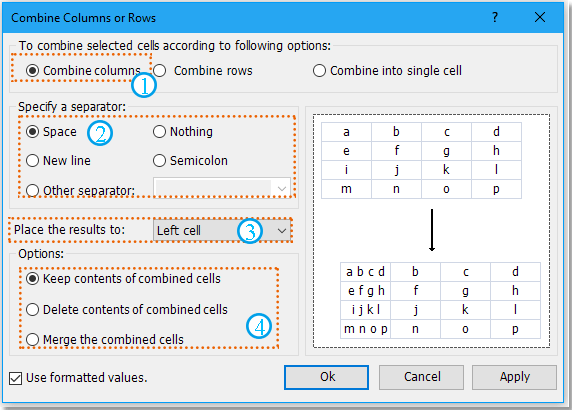Click the Ok button
This screenshot has height=410, width=572.
(326, 377)
